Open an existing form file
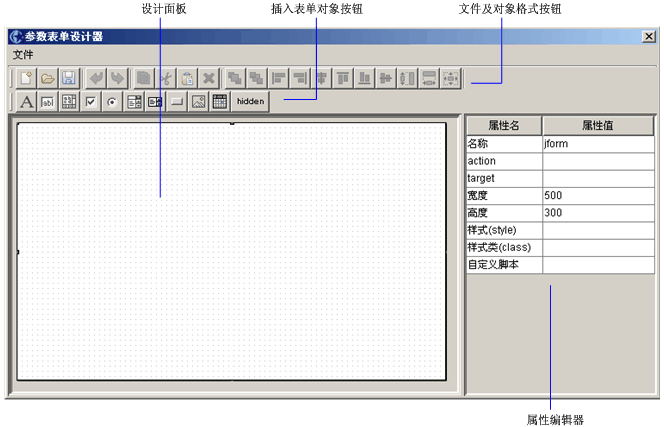This screenshot has height=427, width=664. pos(47,78)
